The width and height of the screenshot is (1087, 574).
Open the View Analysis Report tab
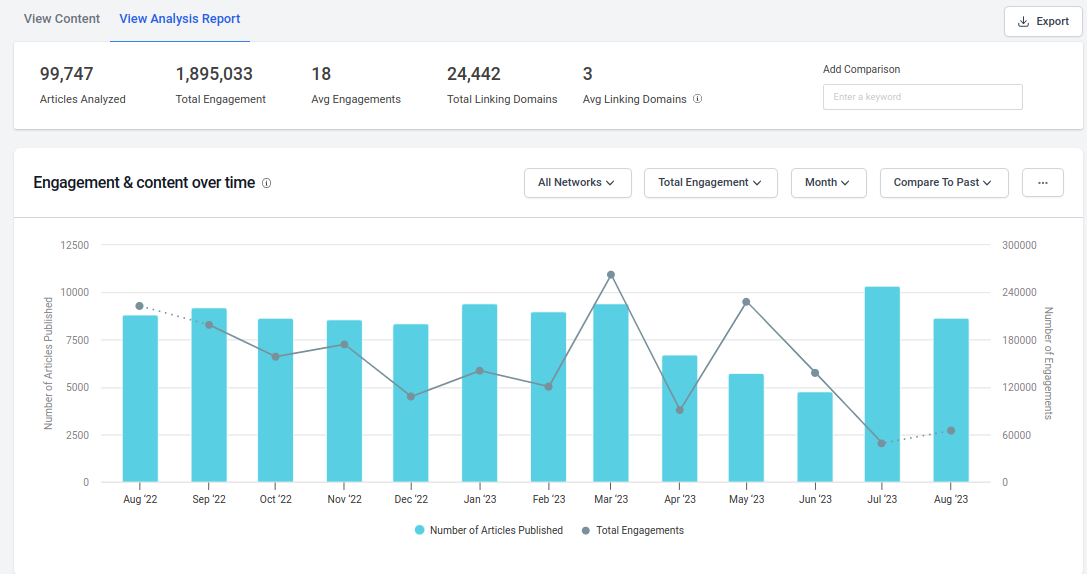tap(180, 19)
